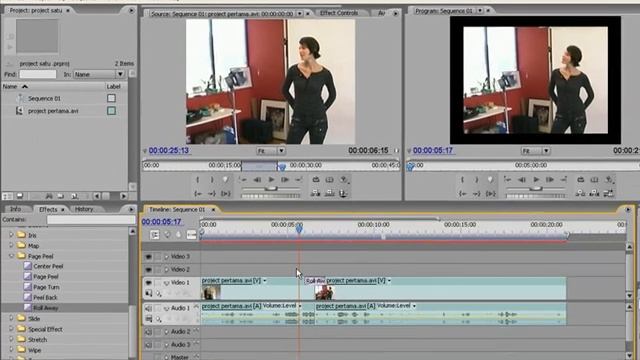The image size is (640, 360).
Task: Go to Out point in Source monitor
Action: pyautogui.click(x=212, y=193)
